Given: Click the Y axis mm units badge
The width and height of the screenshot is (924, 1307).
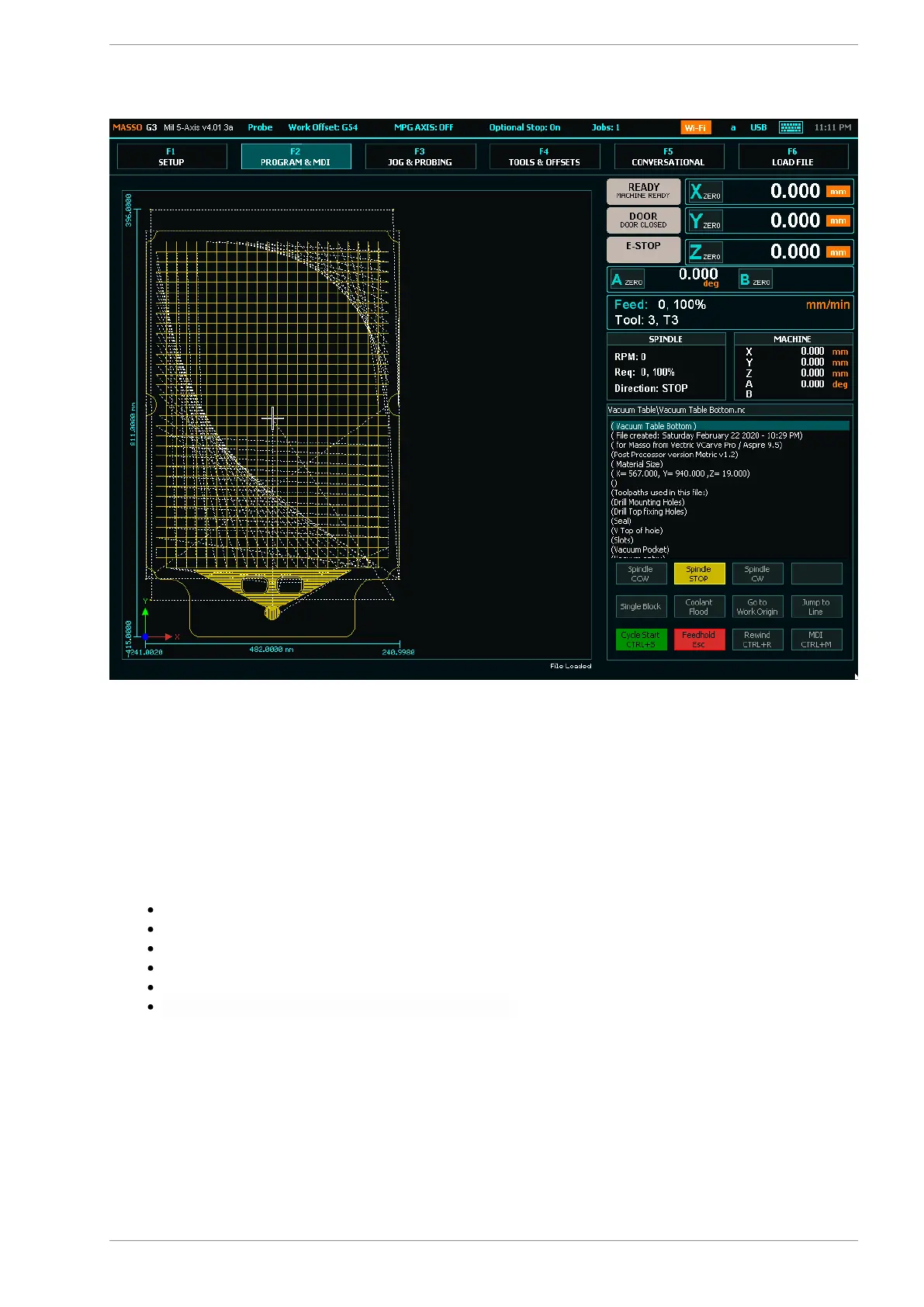Looking at the screenshot, I should 838,221.
